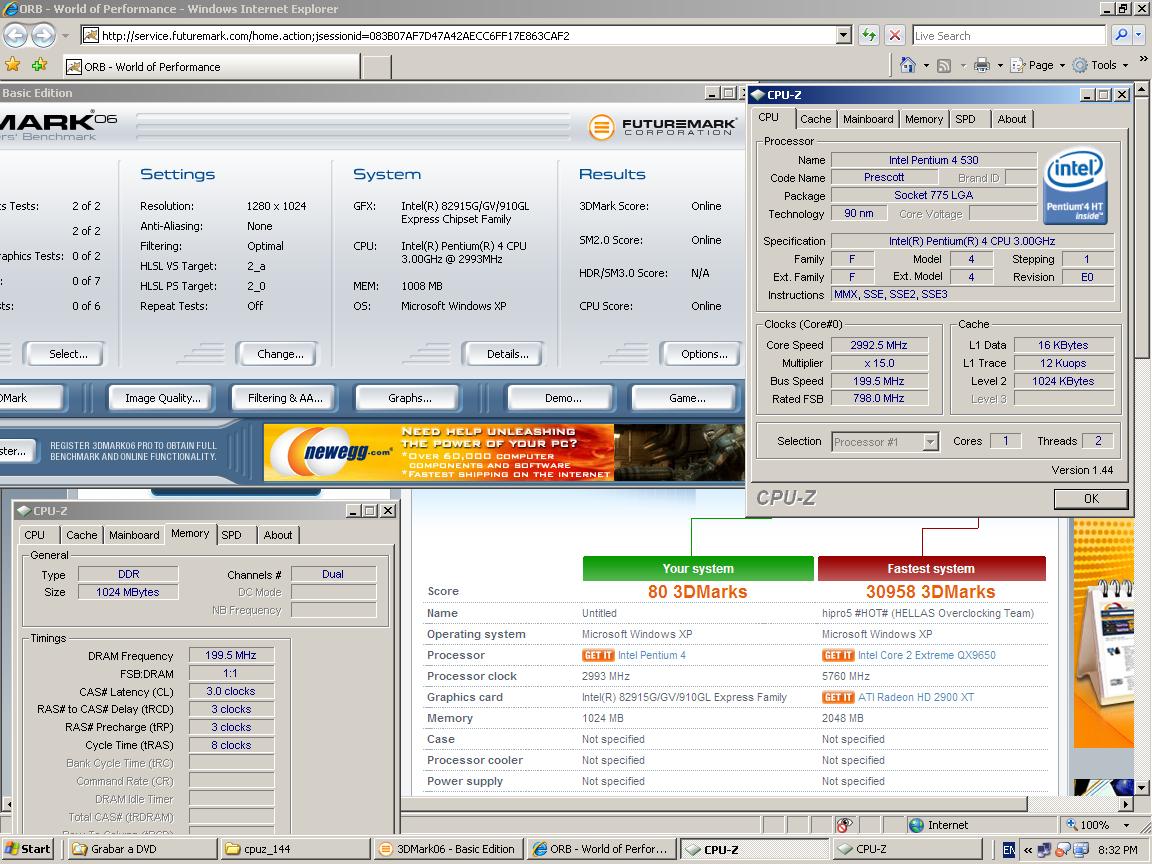This screenshot has height=864, width=1152.
Task: Add to Favorites star-plus icon
Action: coord(40,65)
